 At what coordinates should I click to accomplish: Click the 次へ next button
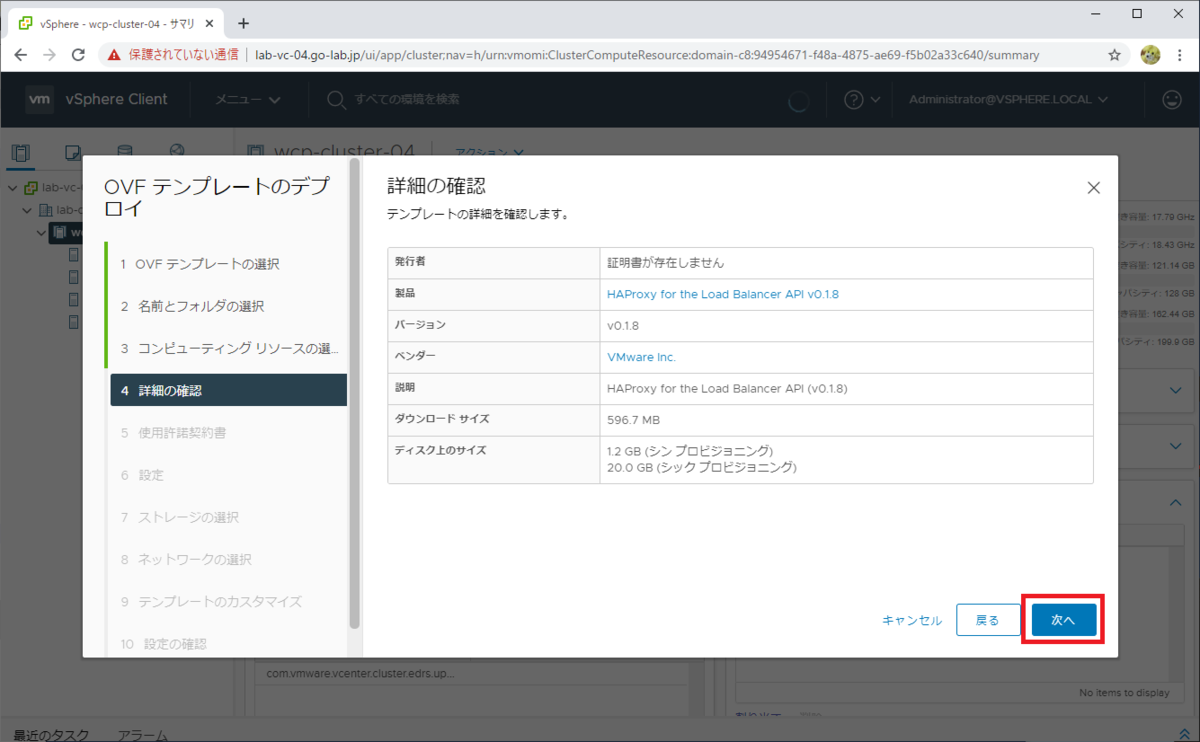point(1063,620)
